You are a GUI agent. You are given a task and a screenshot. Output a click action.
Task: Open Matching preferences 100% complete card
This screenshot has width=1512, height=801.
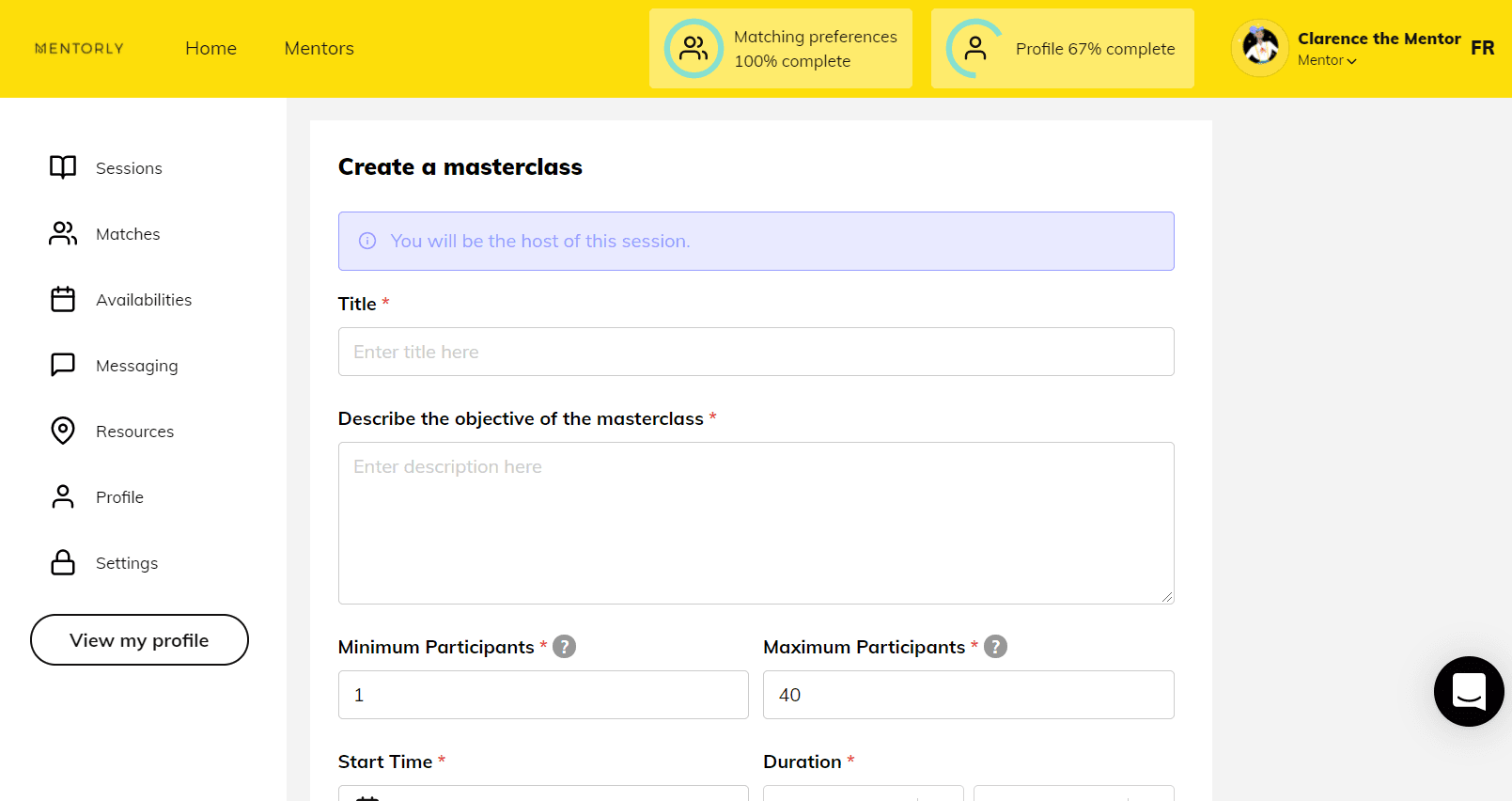click(780, 49)
